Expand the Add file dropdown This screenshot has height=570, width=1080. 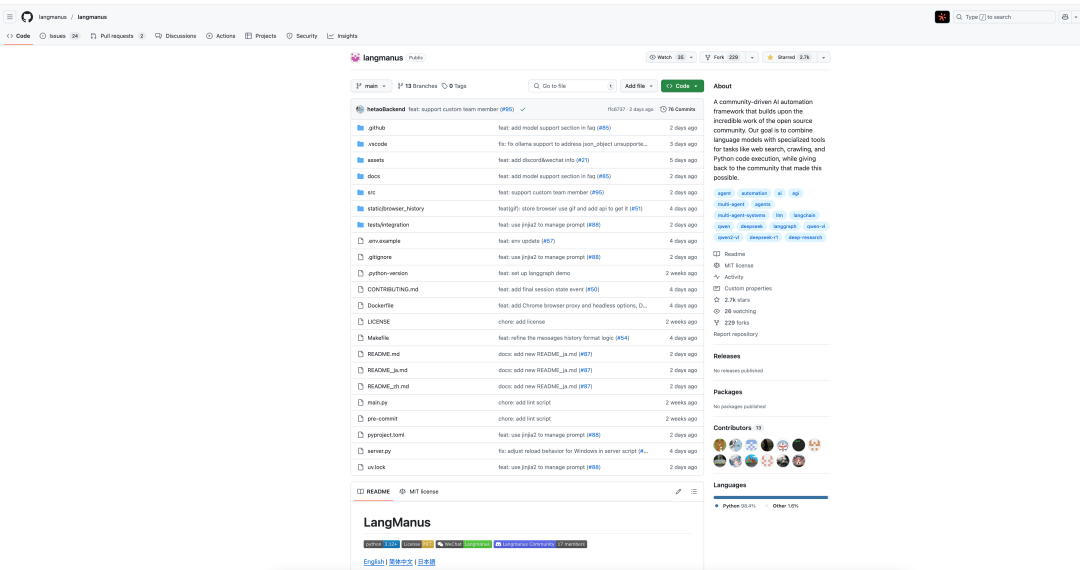[638, 86]
